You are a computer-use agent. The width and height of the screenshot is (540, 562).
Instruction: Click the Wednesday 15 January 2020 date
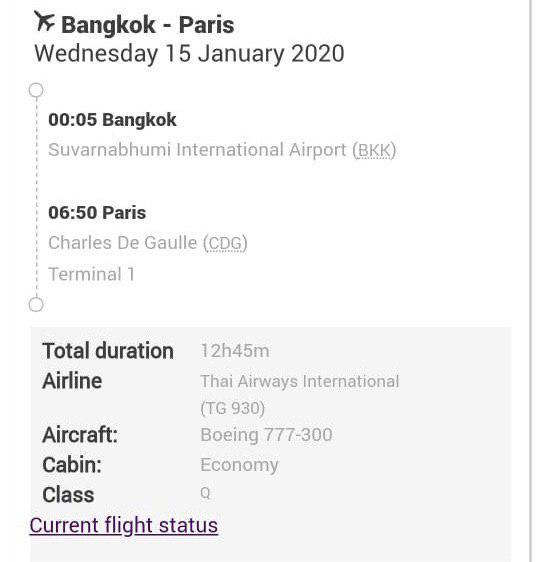190,54
